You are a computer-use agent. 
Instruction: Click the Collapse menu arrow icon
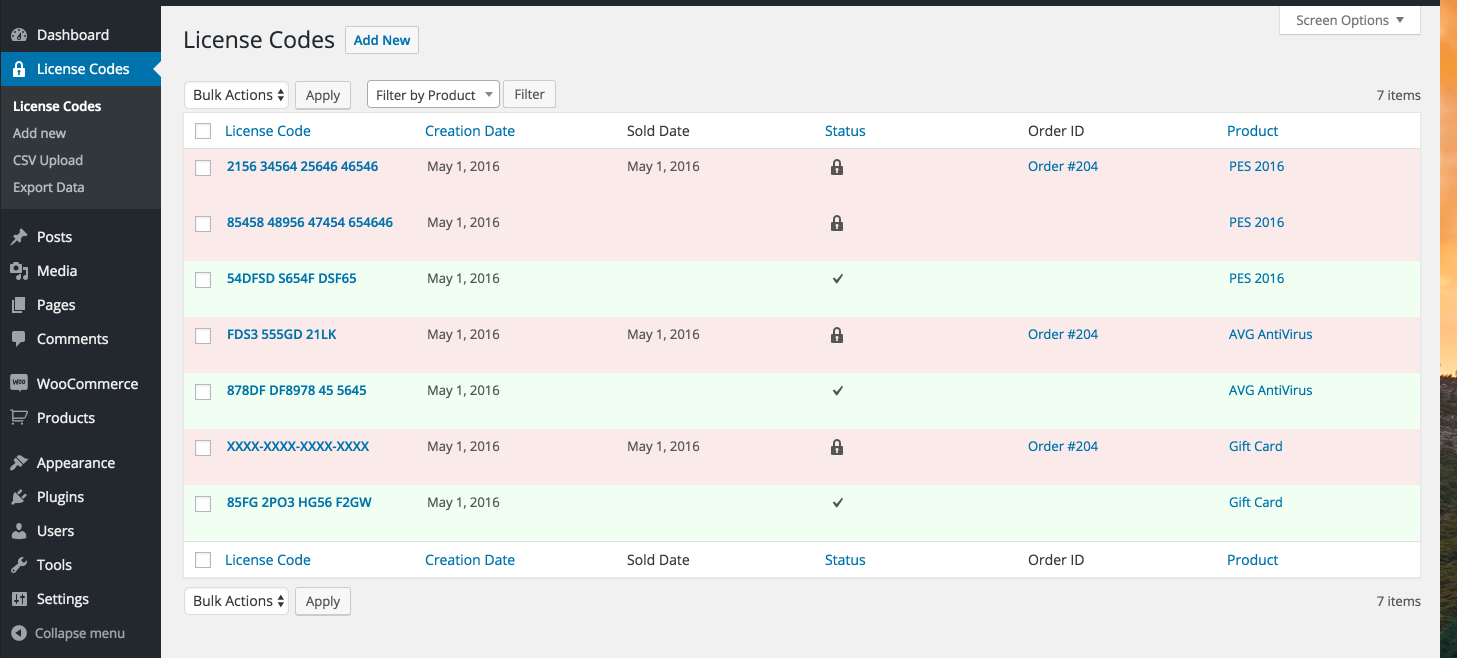pos(18,633)
